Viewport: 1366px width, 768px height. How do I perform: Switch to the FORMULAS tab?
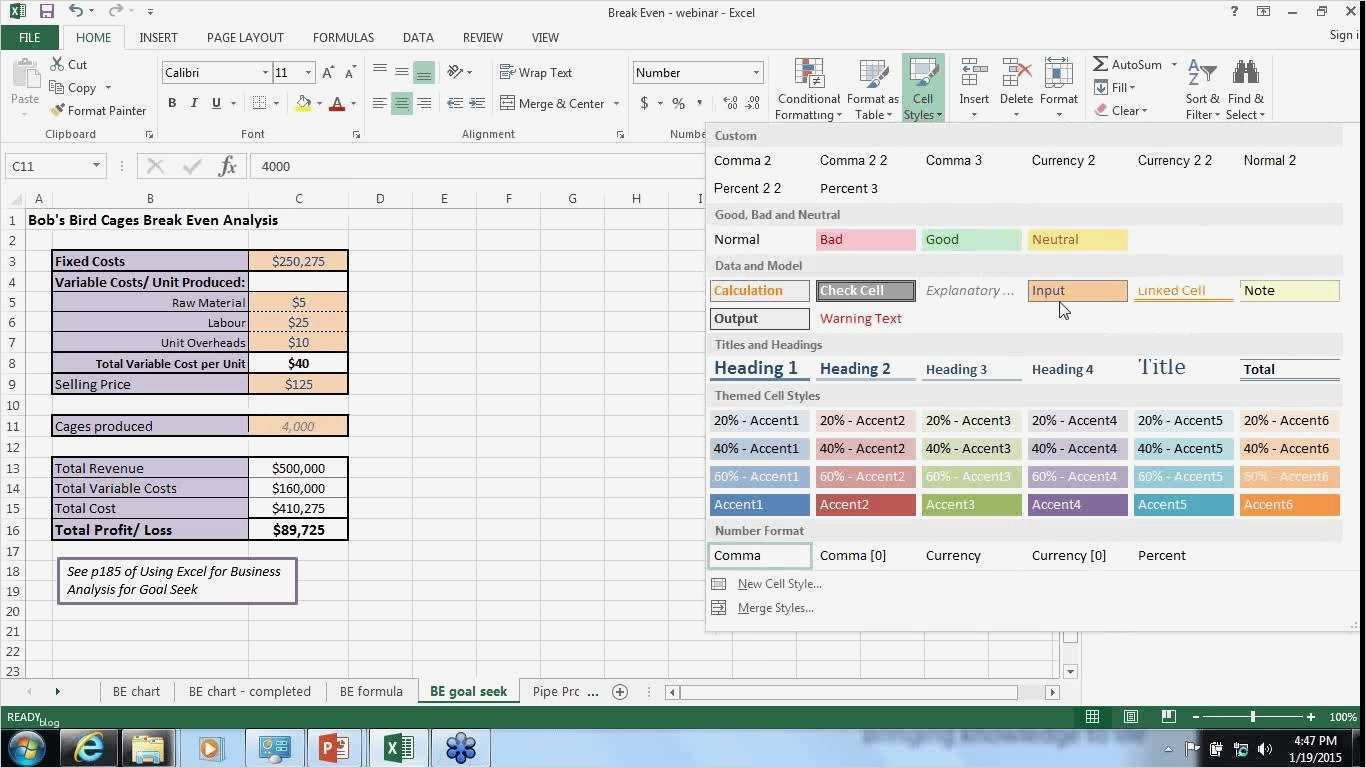[343, 37]
